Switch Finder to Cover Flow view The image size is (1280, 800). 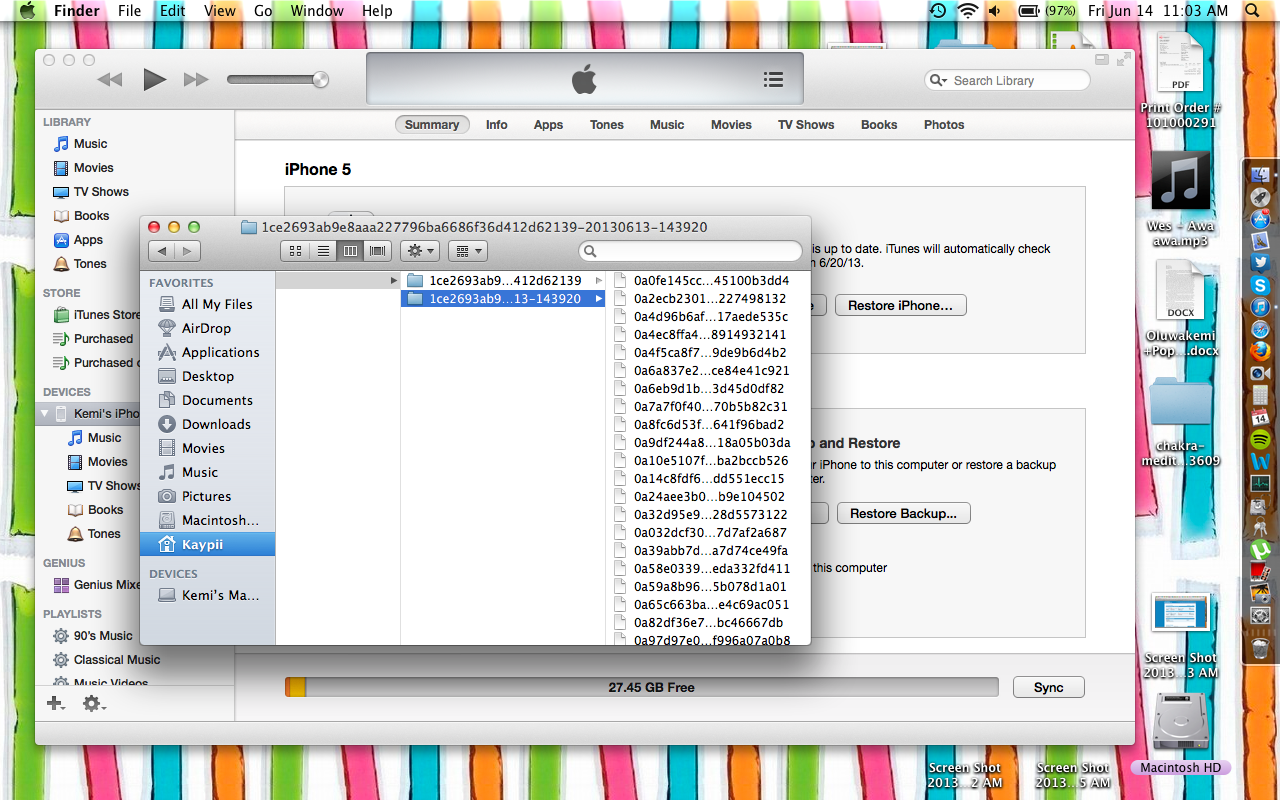pyautogui.click(x=377, y=251)
